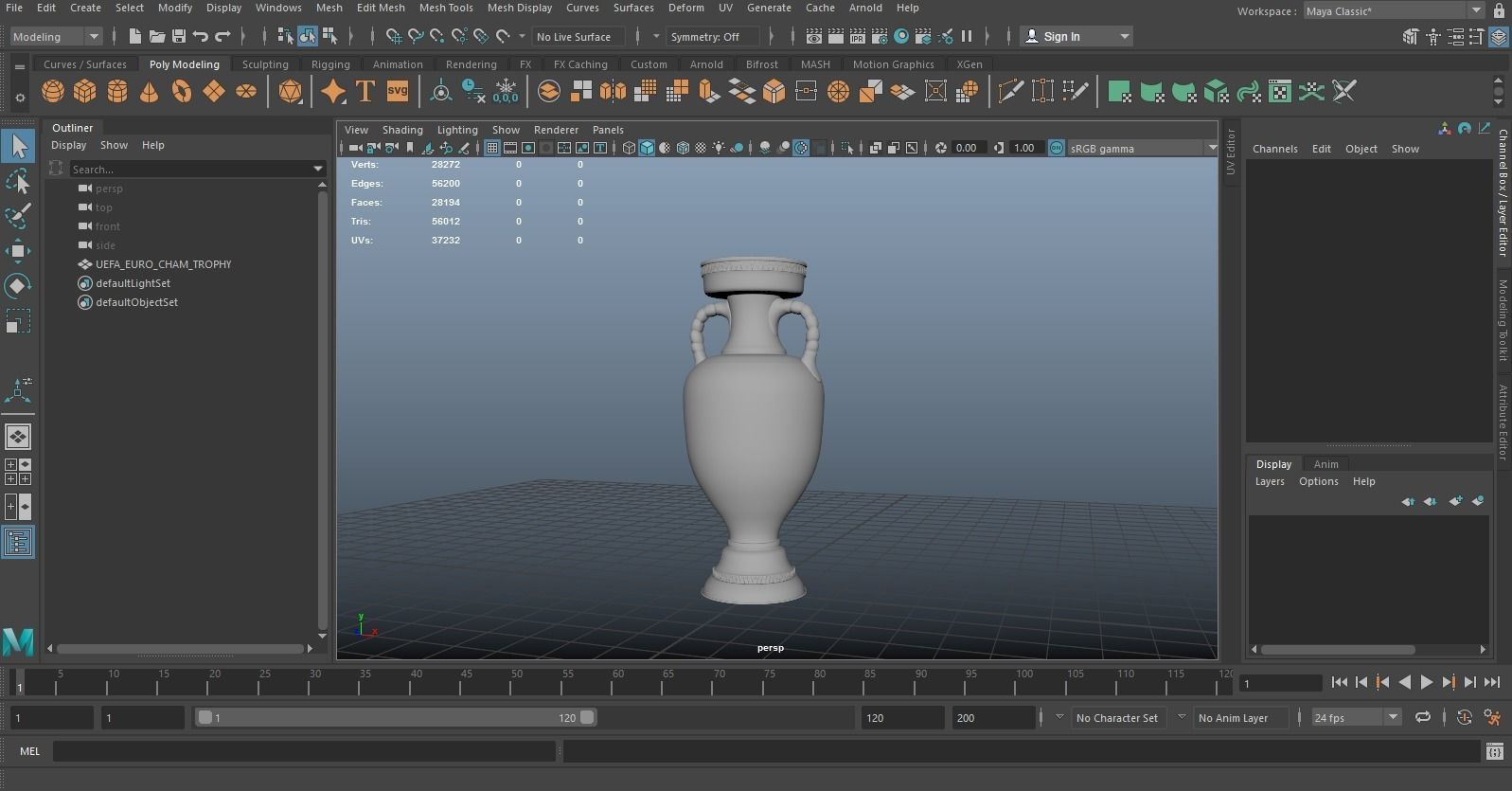Click the Outliner search field
The width and height of the screenshot is (1512, 791).
coord(189,169)
